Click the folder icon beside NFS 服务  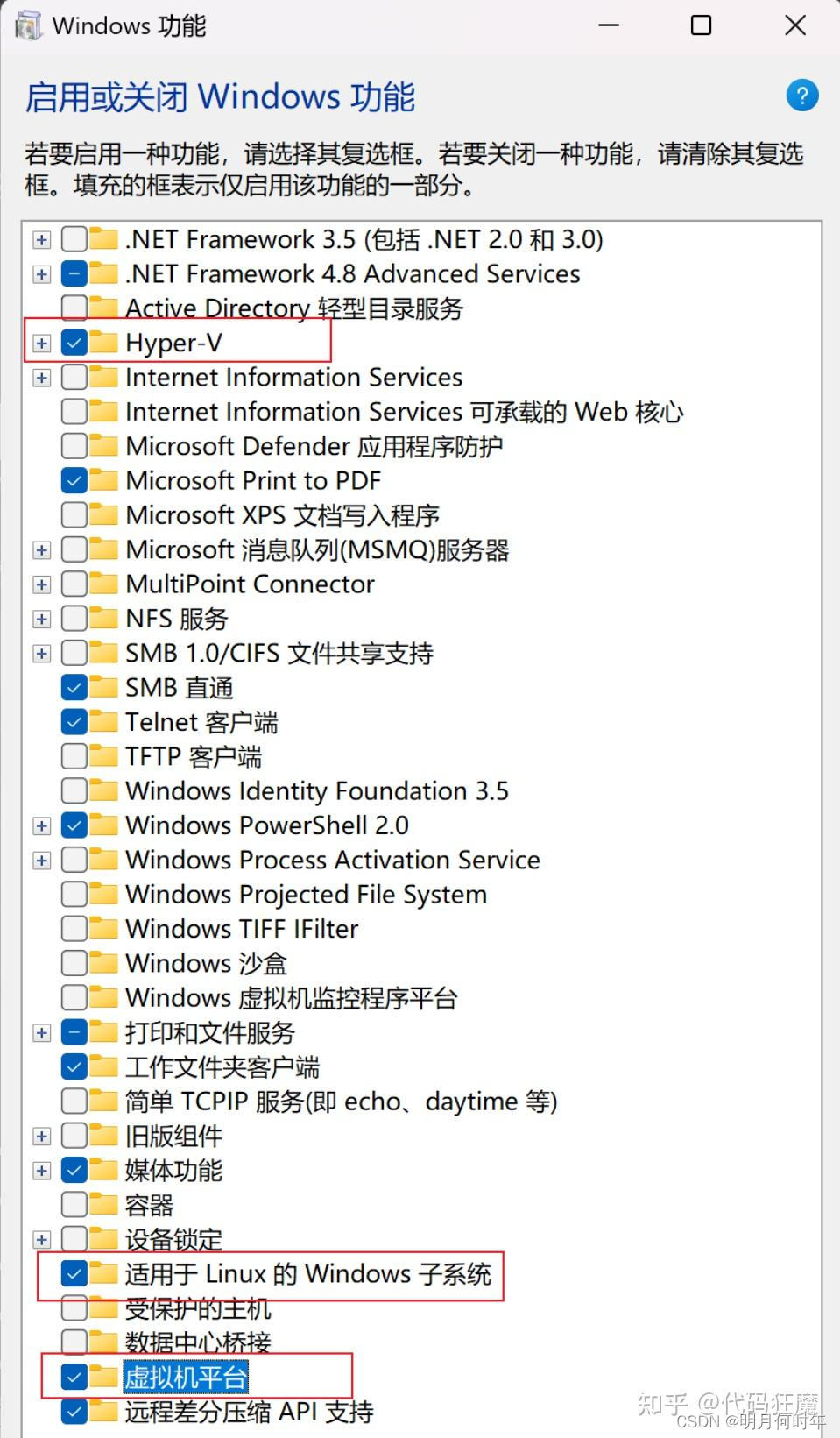(102, 618)
